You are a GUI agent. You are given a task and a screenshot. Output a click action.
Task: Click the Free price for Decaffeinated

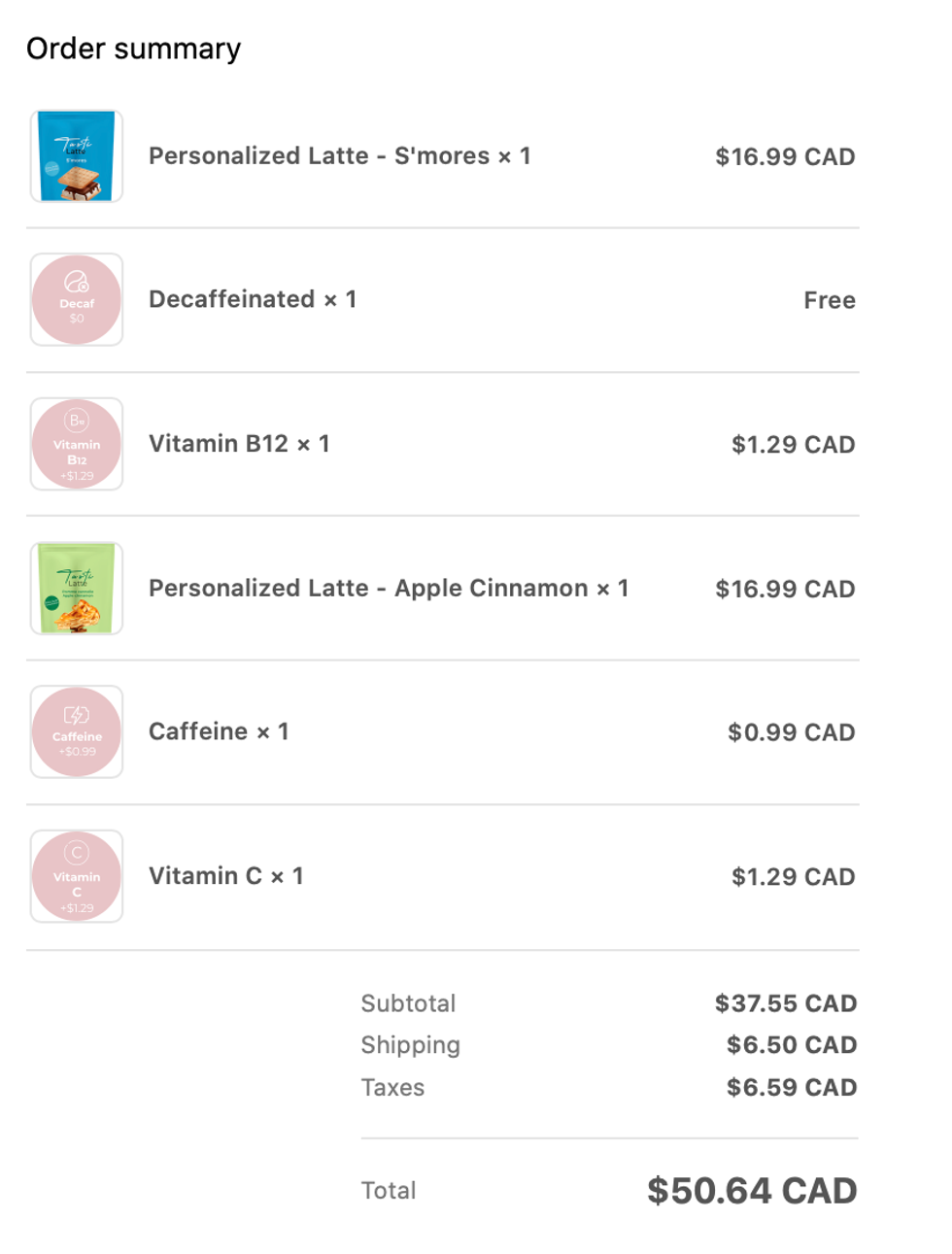830,301
